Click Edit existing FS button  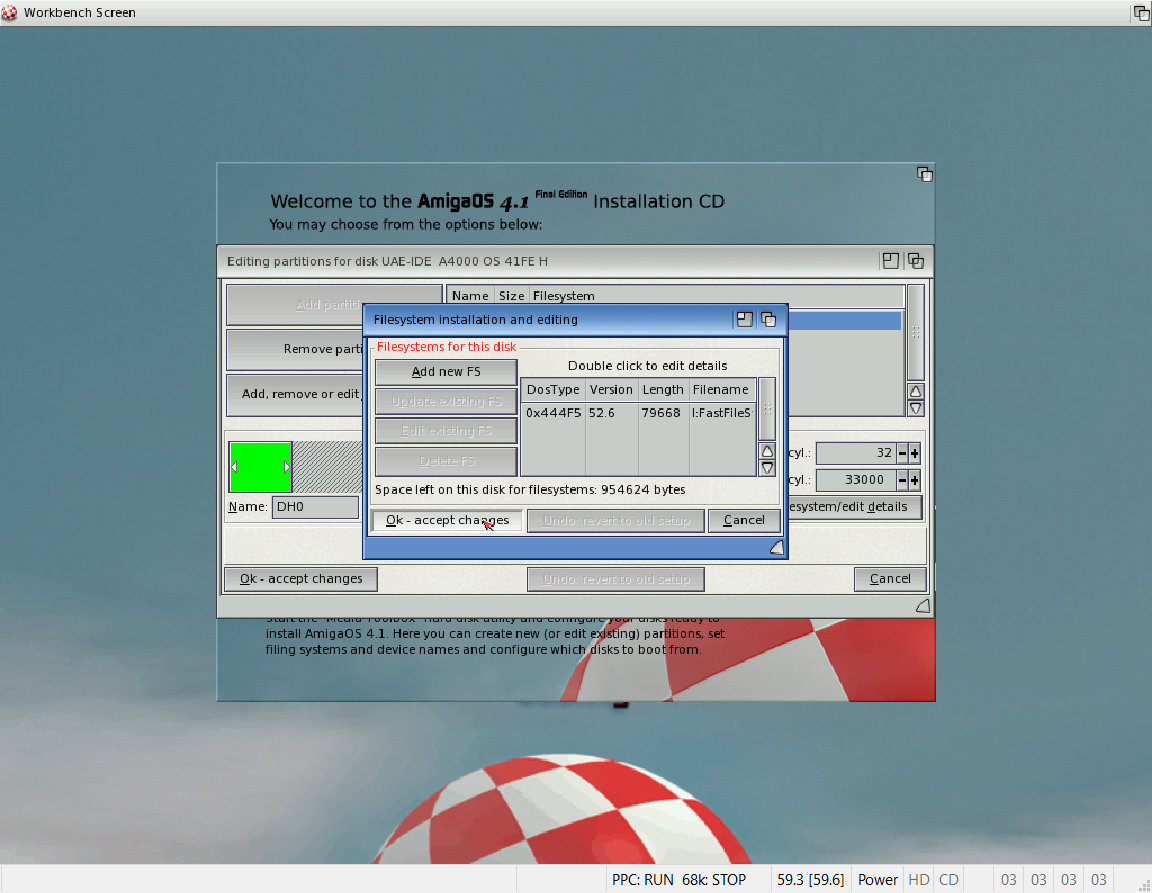tap(446, 431)
